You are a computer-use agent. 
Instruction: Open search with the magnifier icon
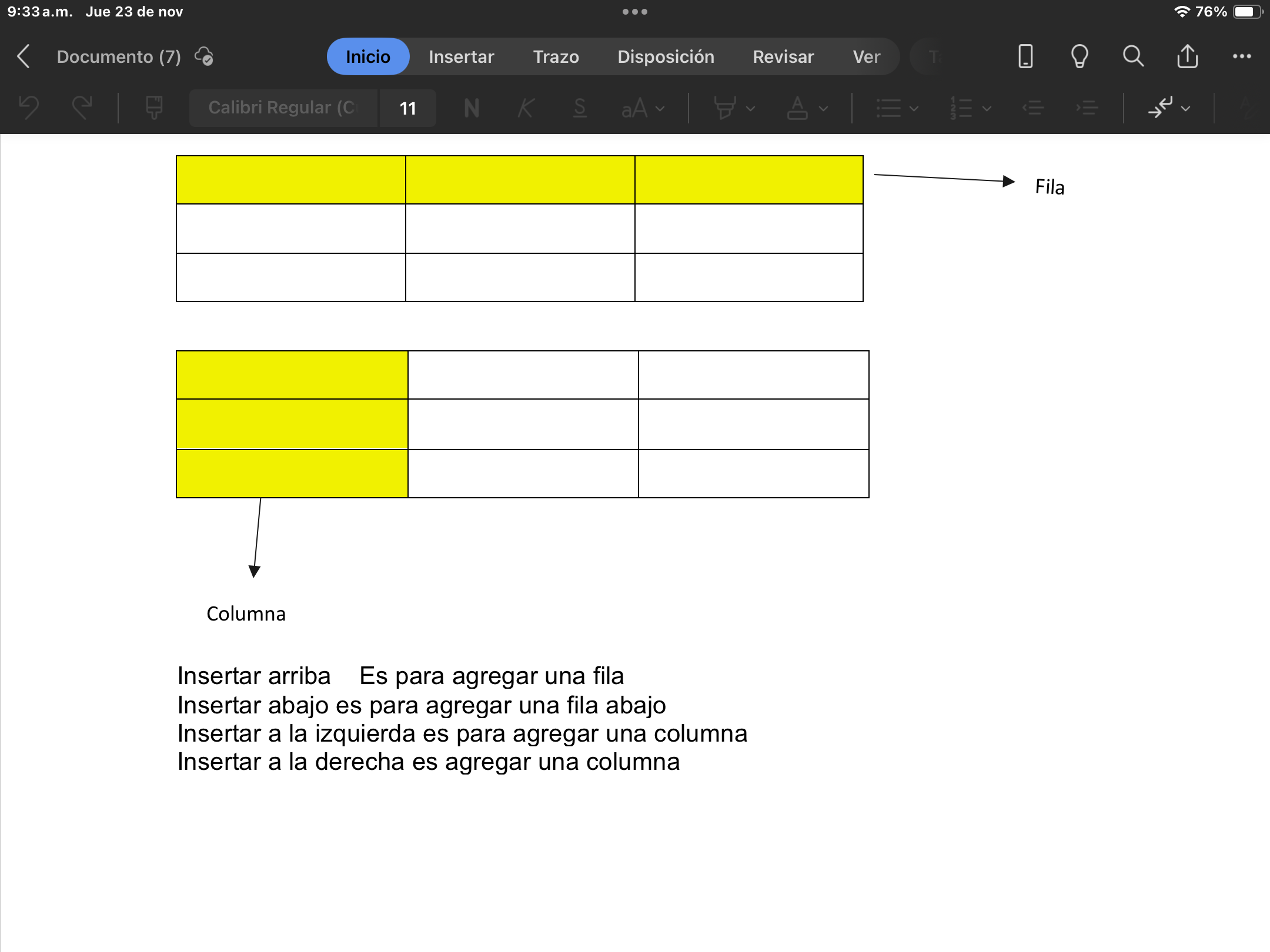point(1133,56)
